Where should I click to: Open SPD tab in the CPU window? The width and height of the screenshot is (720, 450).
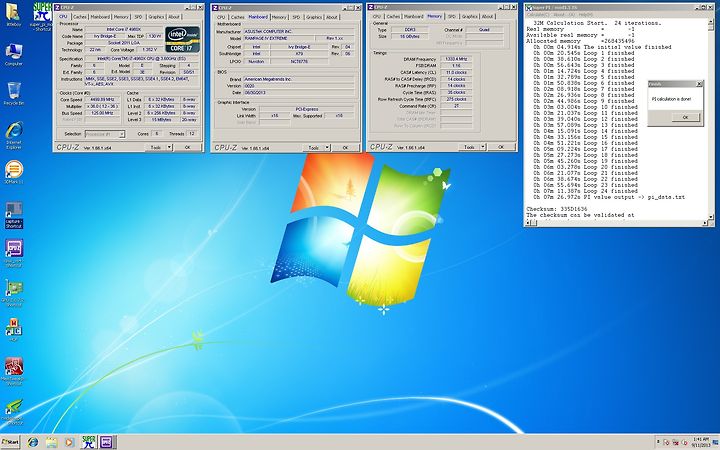tap(138, 17)
